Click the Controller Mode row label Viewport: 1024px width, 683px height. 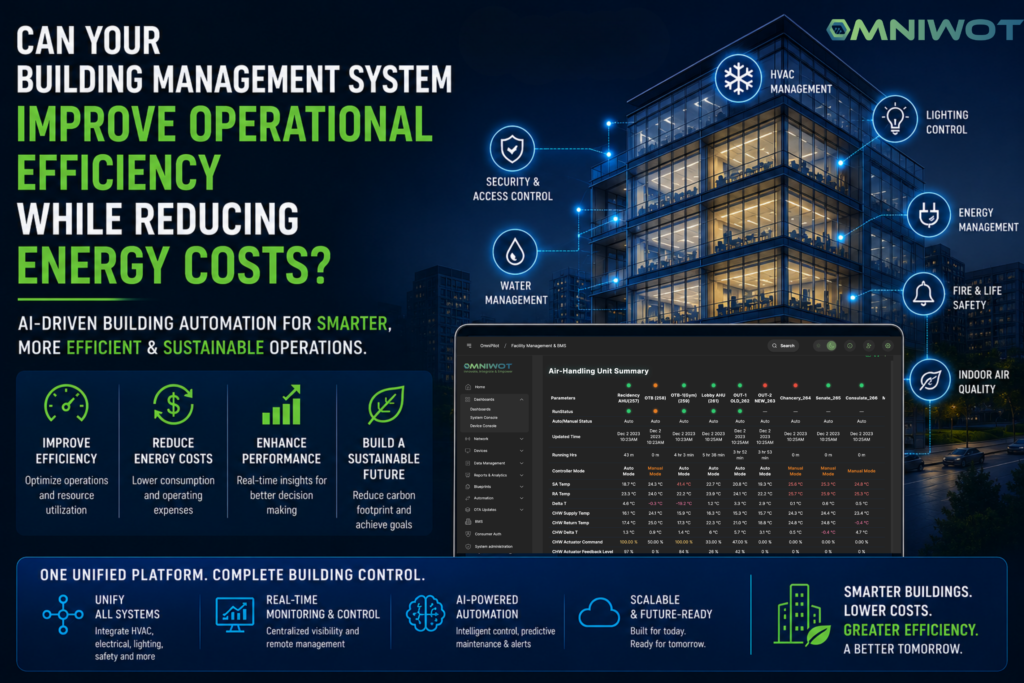tap(568, 471)
